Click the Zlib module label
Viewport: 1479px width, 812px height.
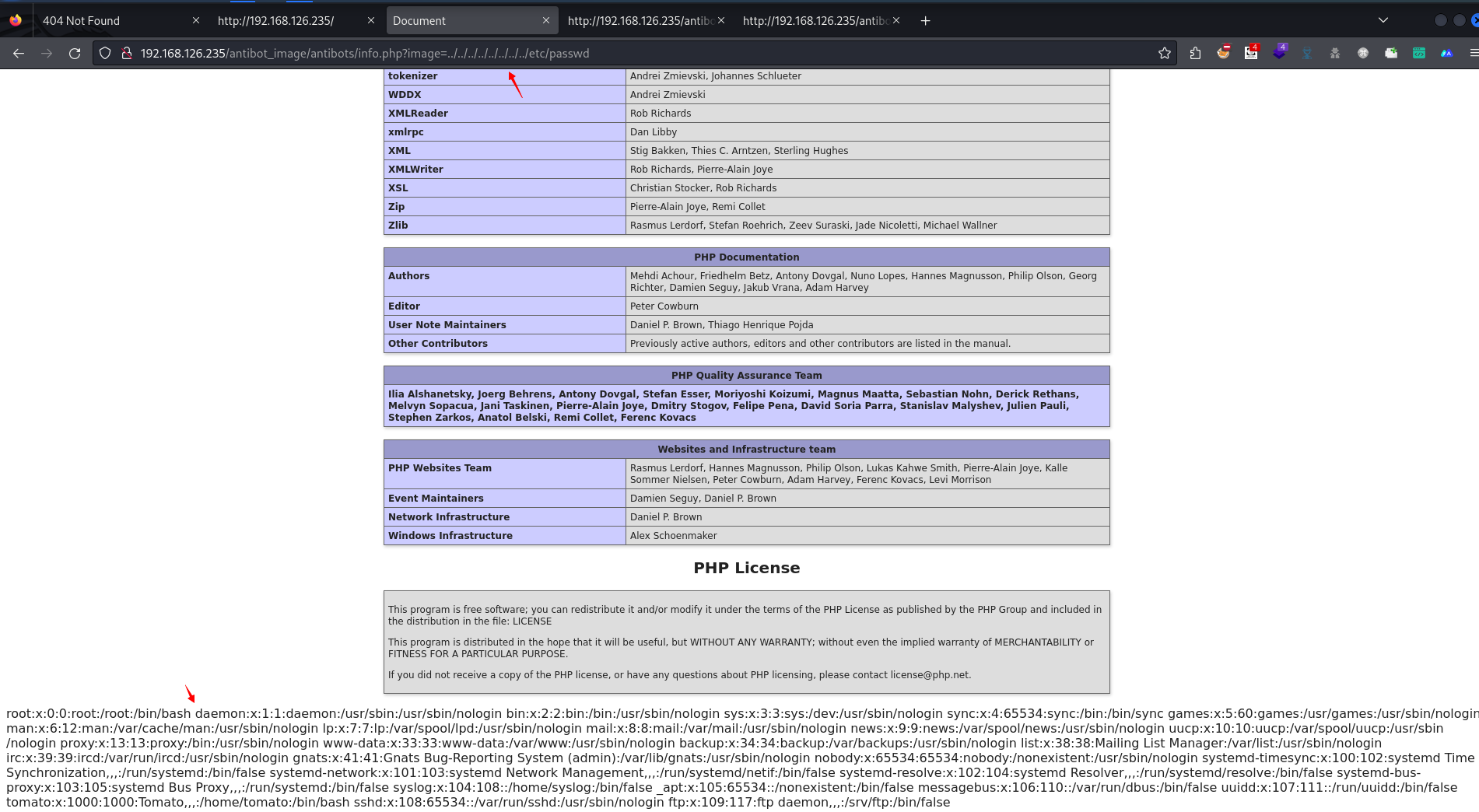[x=398, y=226]
